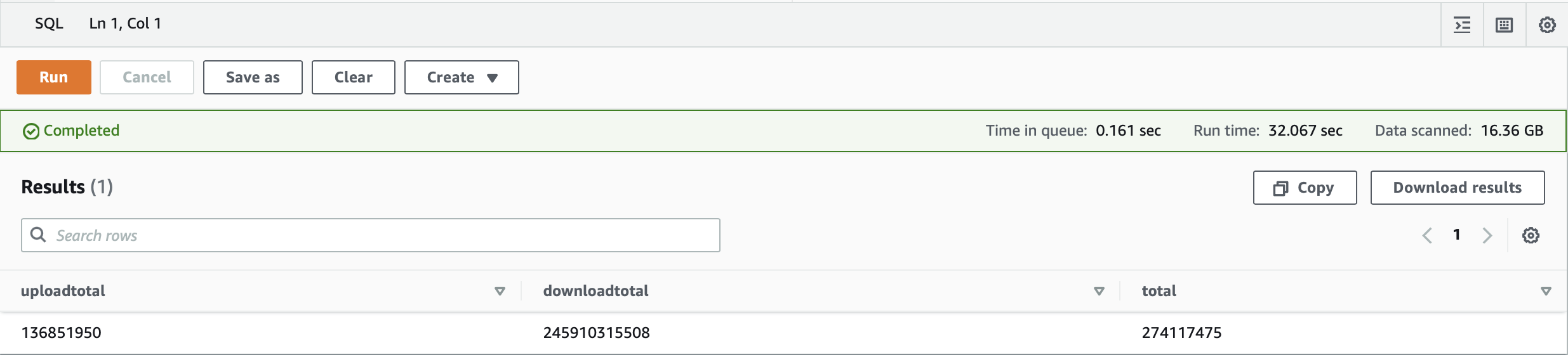Viewport: 1568px width, 355px height.
Task: Run the SQL query
Action: [x=54, y=77]
